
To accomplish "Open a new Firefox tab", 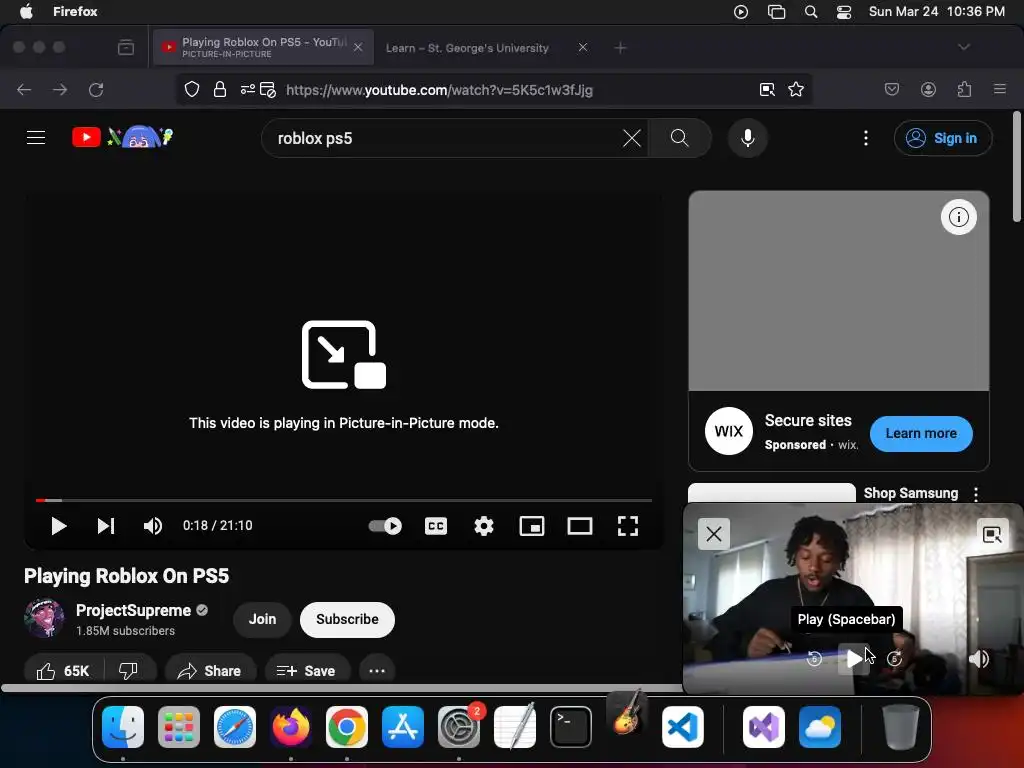I will tap(620, 48).
